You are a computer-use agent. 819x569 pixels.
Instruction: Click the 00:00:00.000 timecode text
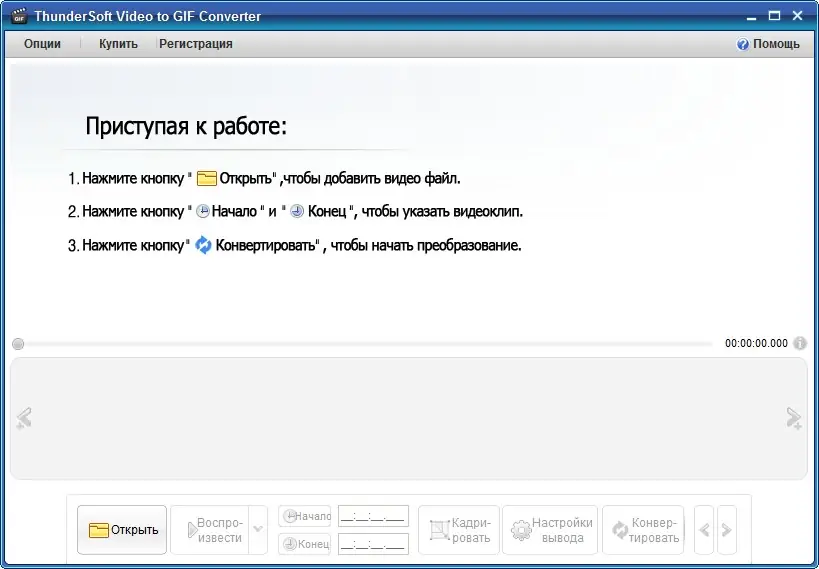point(756,343)
